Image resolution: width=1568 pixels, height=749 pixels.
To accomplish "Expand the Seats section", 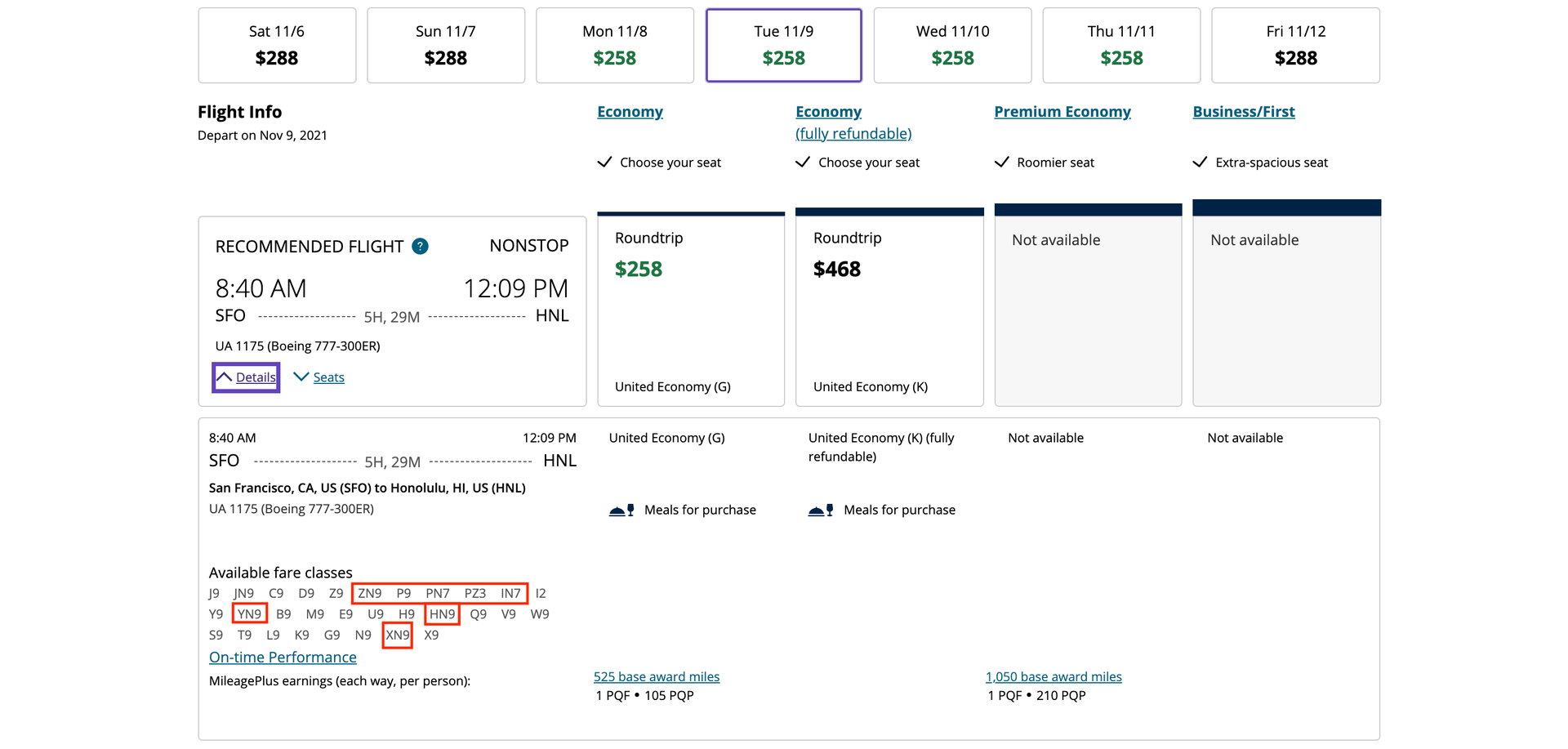I will pos(318,377).
